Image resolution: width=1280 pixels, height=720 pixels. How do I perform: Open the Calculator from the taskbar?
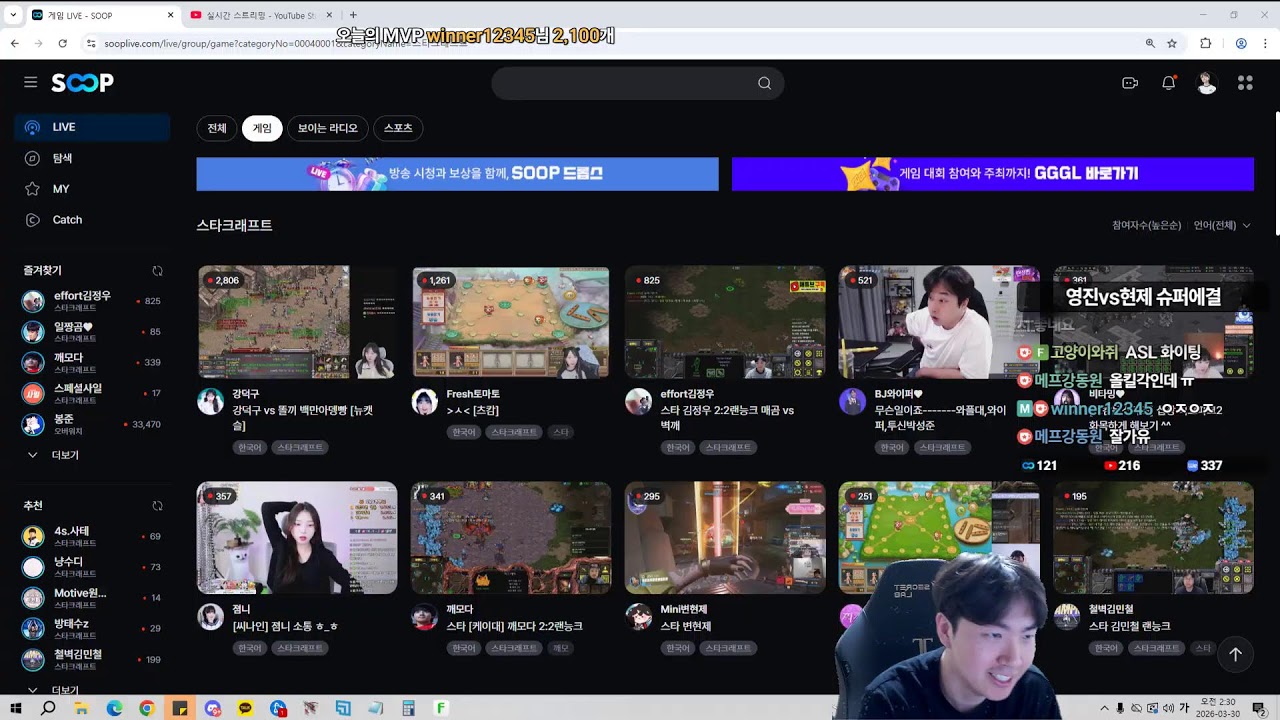click(408, 708)
